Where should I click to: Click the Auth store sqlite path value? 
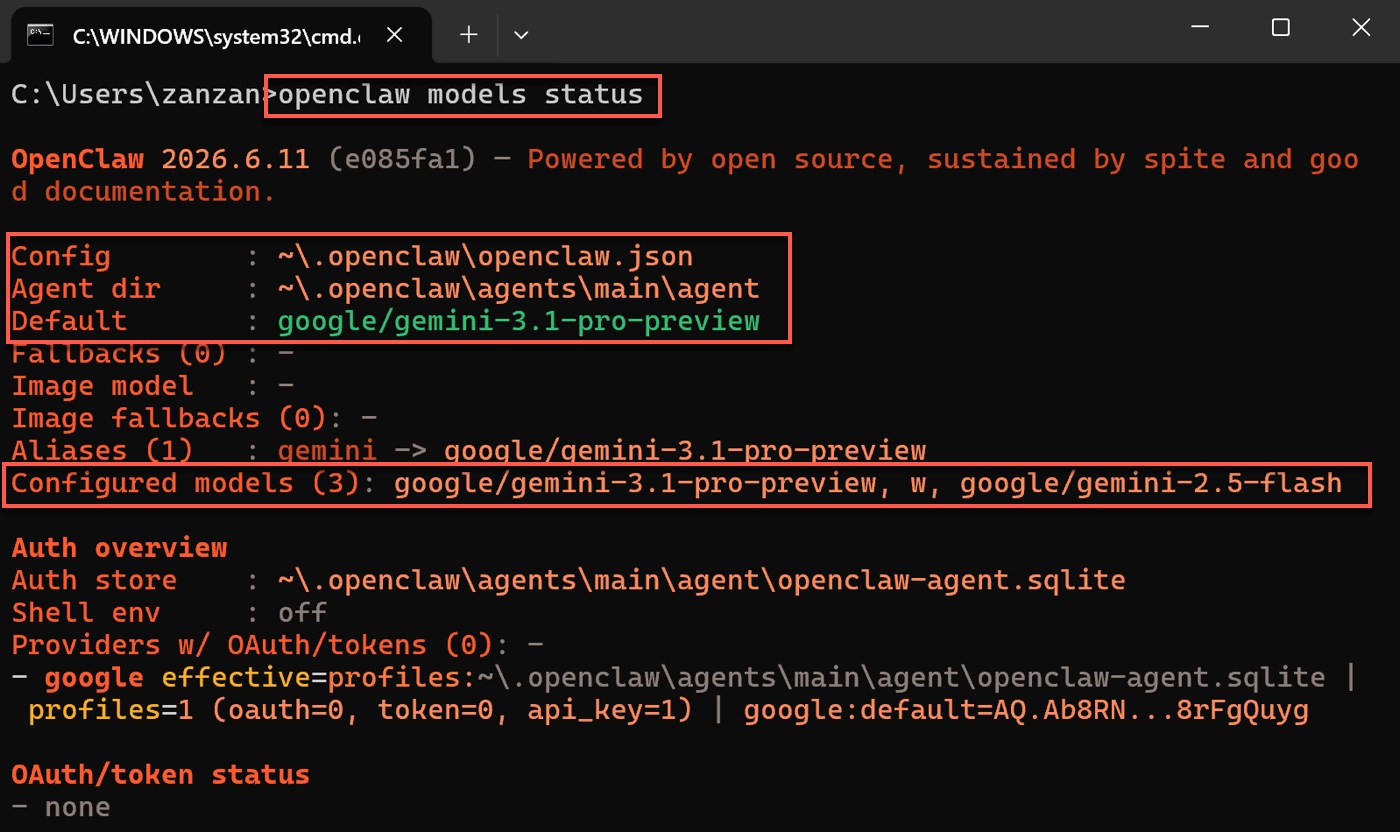pos(702,581)
